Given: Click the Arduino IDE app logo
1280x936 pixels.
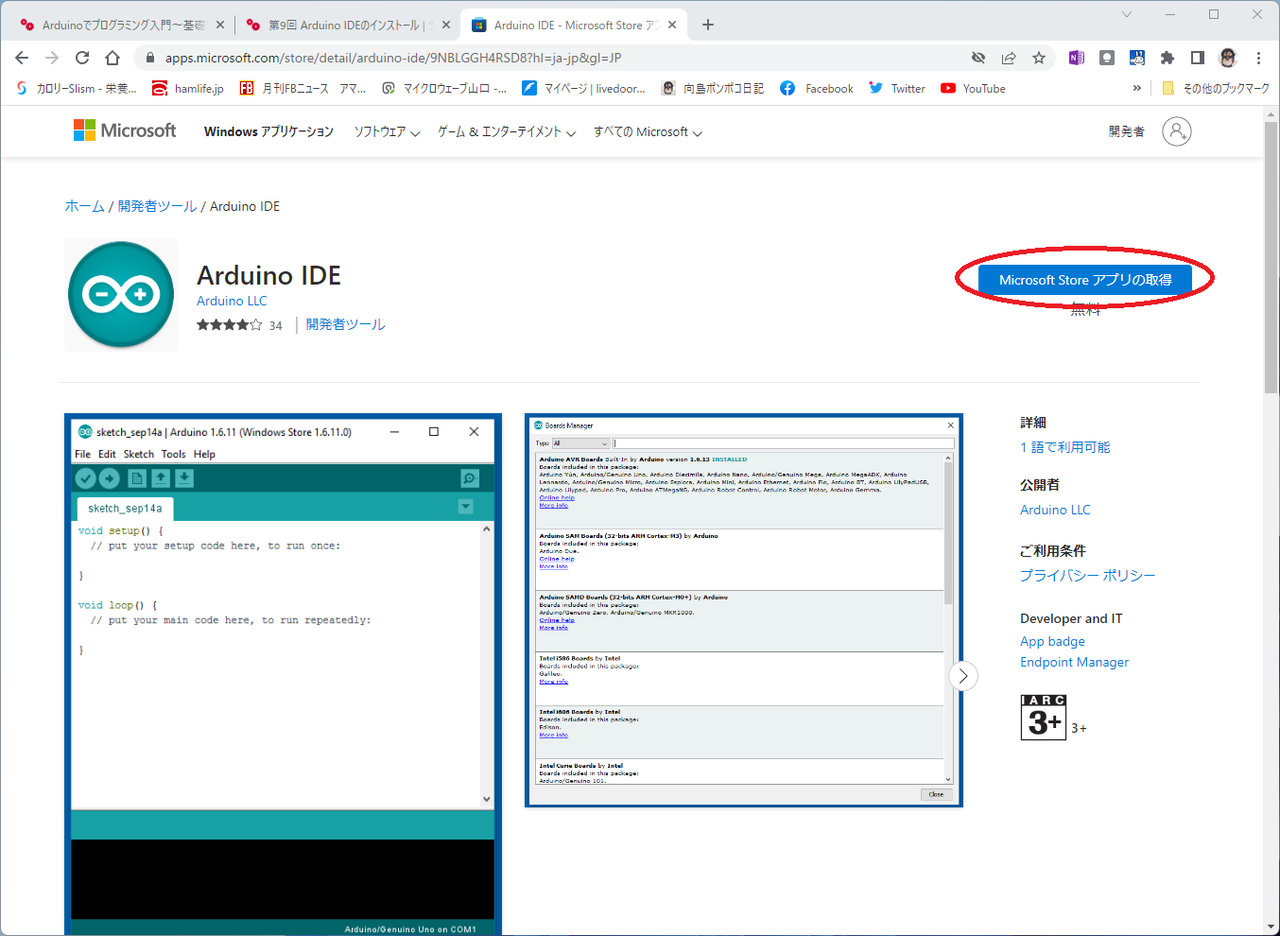Looking at the screenshot, I should pyautogui.click(x=121, y=295).
